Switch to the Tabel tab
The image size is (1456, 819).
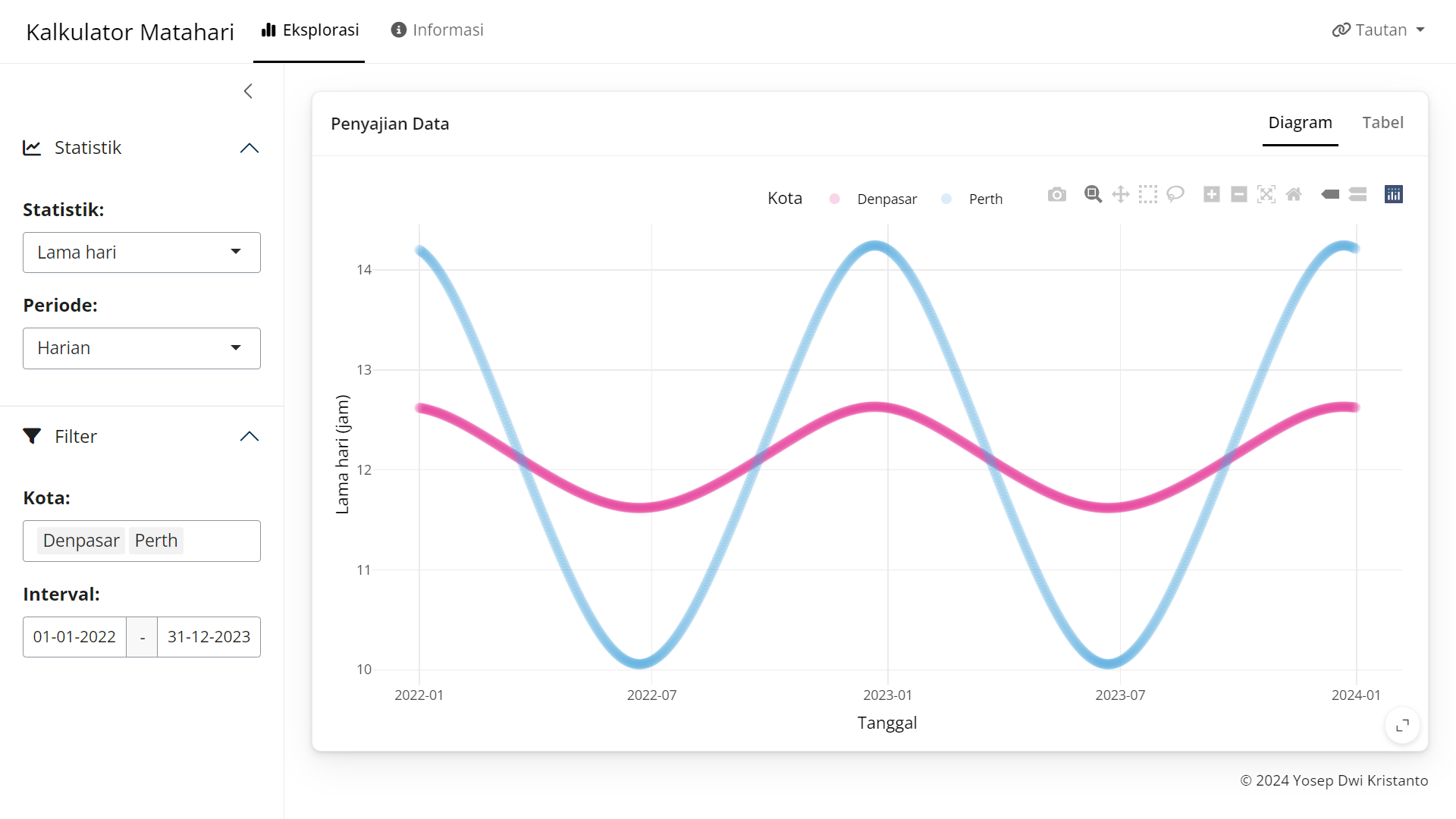pos(1382,123)
